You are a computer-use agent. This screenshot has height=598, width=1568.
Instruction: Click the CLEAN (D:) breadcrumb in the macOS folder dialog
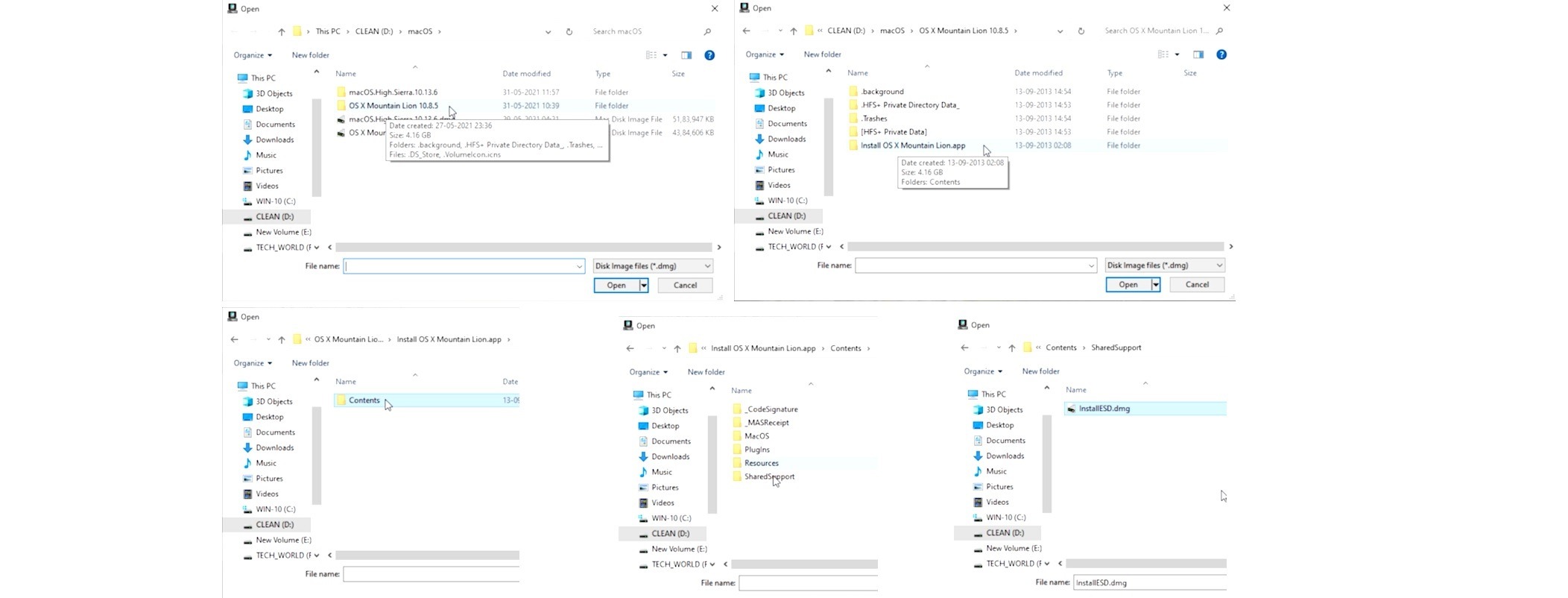pyautogui.click(x=374, y=31)
